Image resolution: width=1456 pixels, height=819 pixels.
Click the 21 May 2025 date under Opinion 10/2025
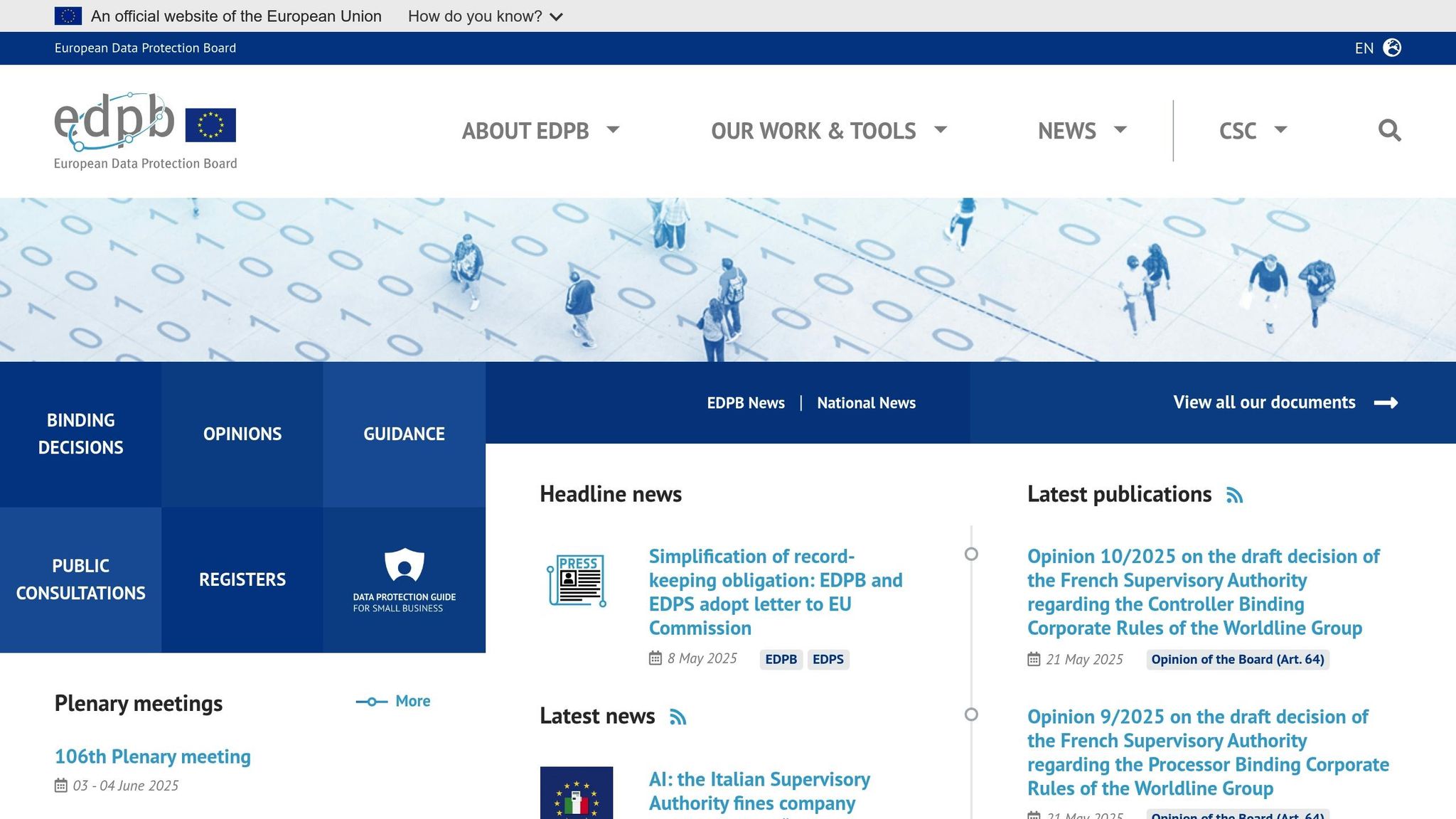coord(1084,660)
